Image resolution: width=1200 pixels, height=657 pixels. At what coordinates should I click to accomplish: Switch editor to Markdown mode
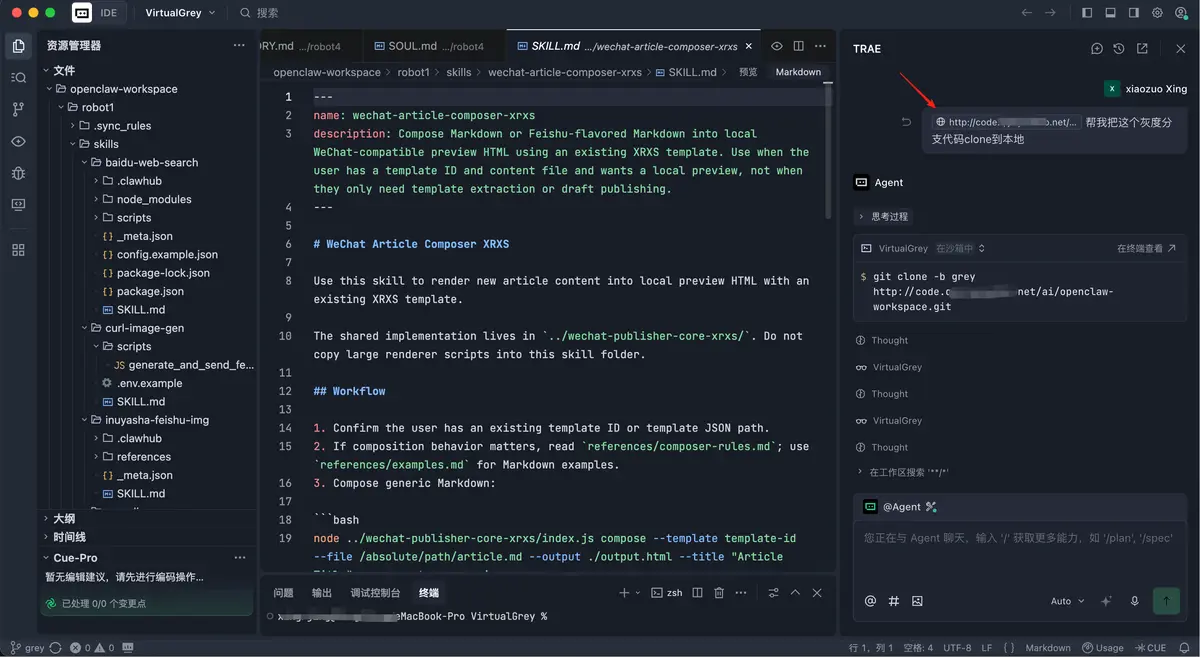tap(798, 72)
